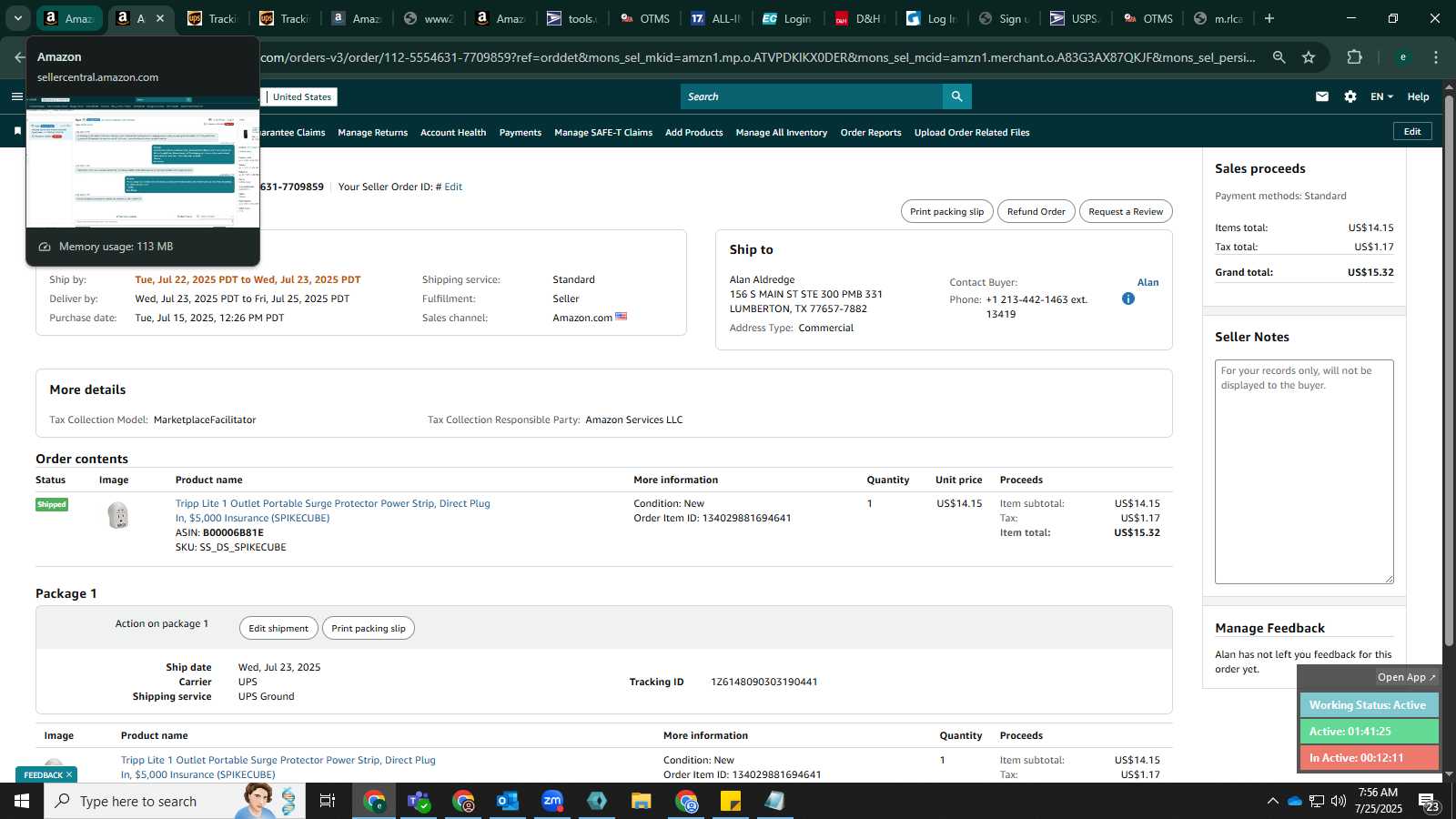Open the hamburger menu icon
1456x819 pixels.
click(x=17, y=96)
